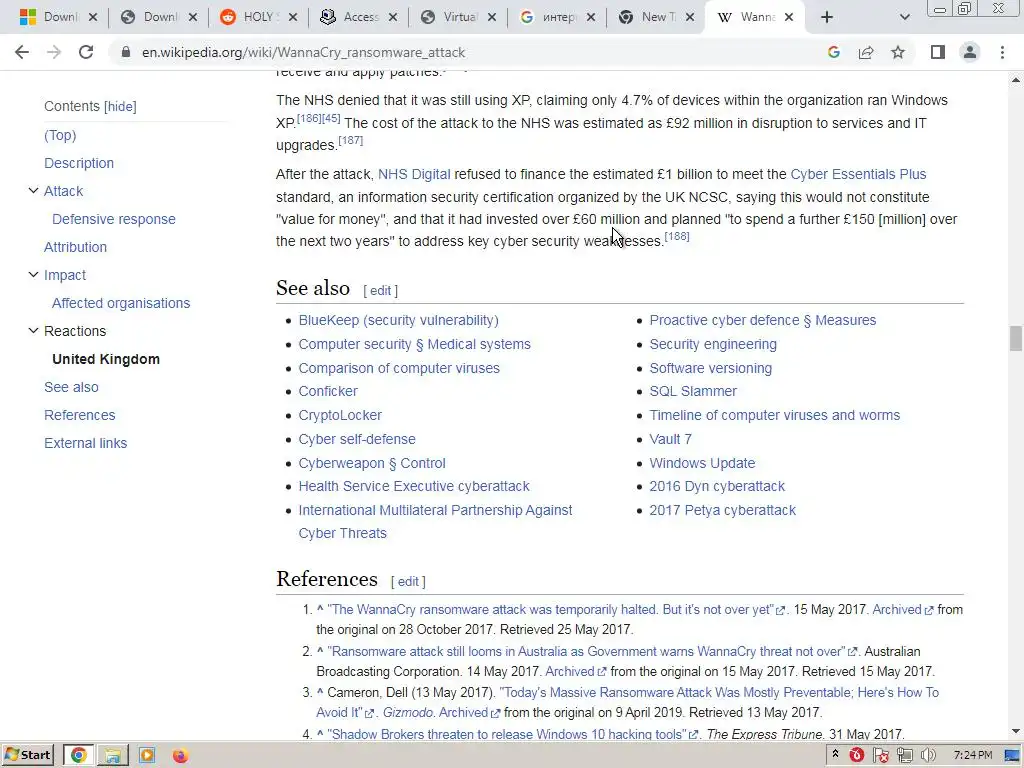Open the Windows Start button
Screen dimensions: 1024x768
pyautogui.click(x=27, y=755)
